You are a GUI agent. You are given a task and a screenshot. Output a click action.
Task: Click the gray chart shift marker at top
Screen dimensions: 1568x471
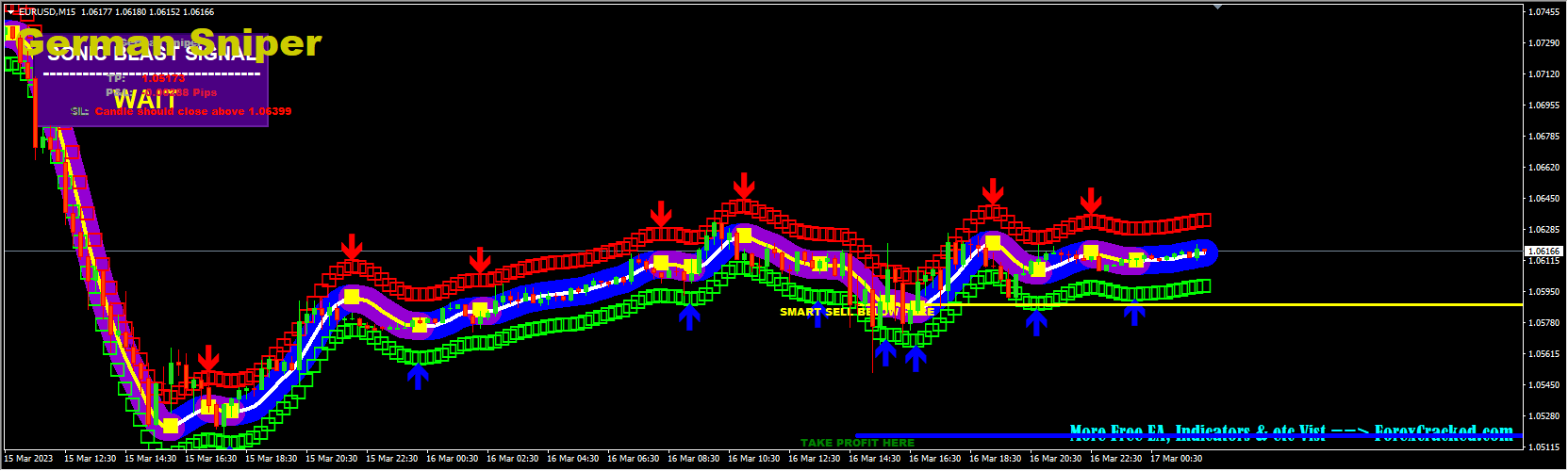(x=1217, y=8)
